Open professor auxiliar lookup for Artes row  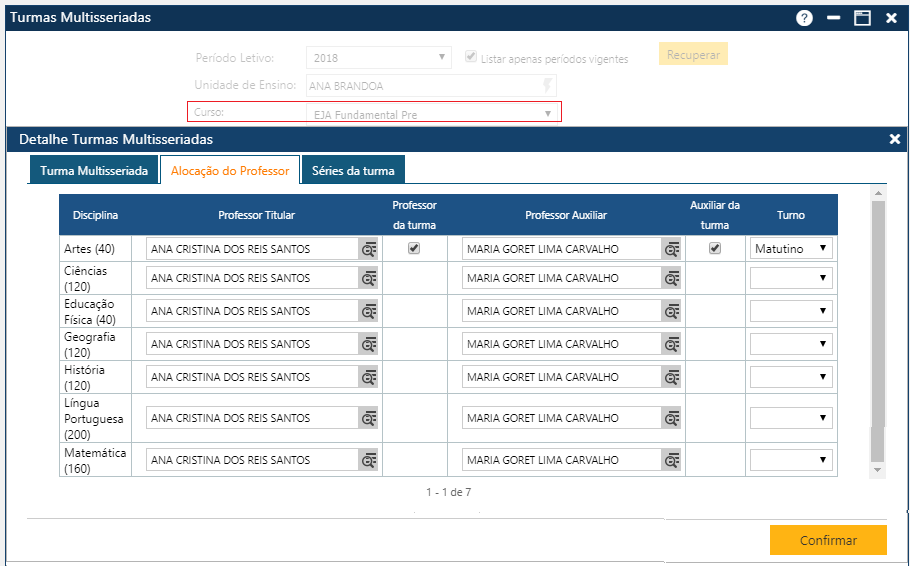(x=671, y=249)
